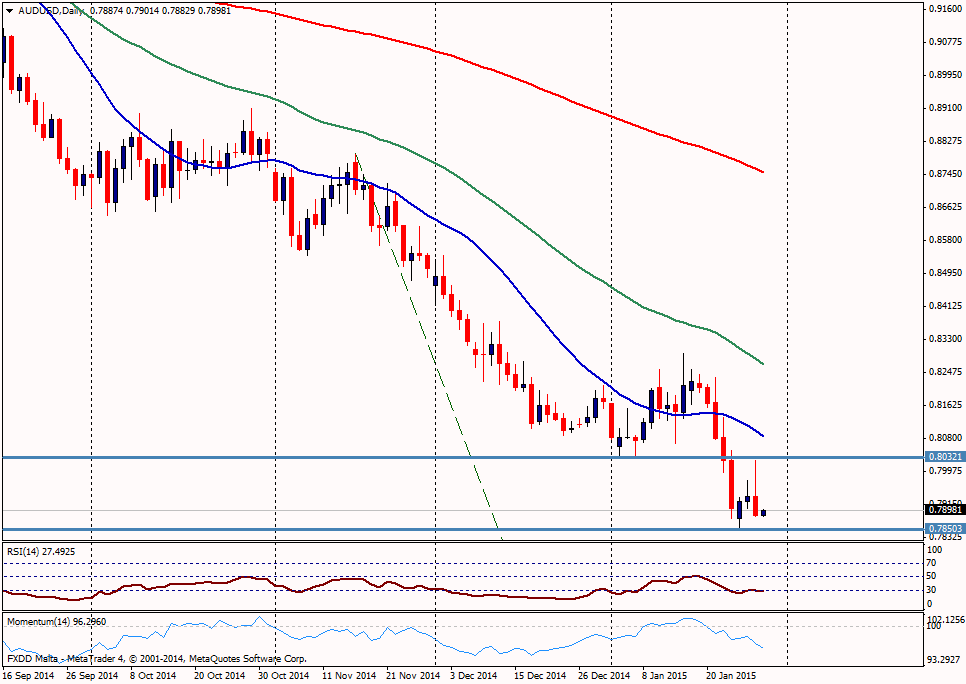Image resolution: width=966 pixels, height=684 pixels.
Task: Click the 0.91600 price scale value
Action: (x=941, y=8)
